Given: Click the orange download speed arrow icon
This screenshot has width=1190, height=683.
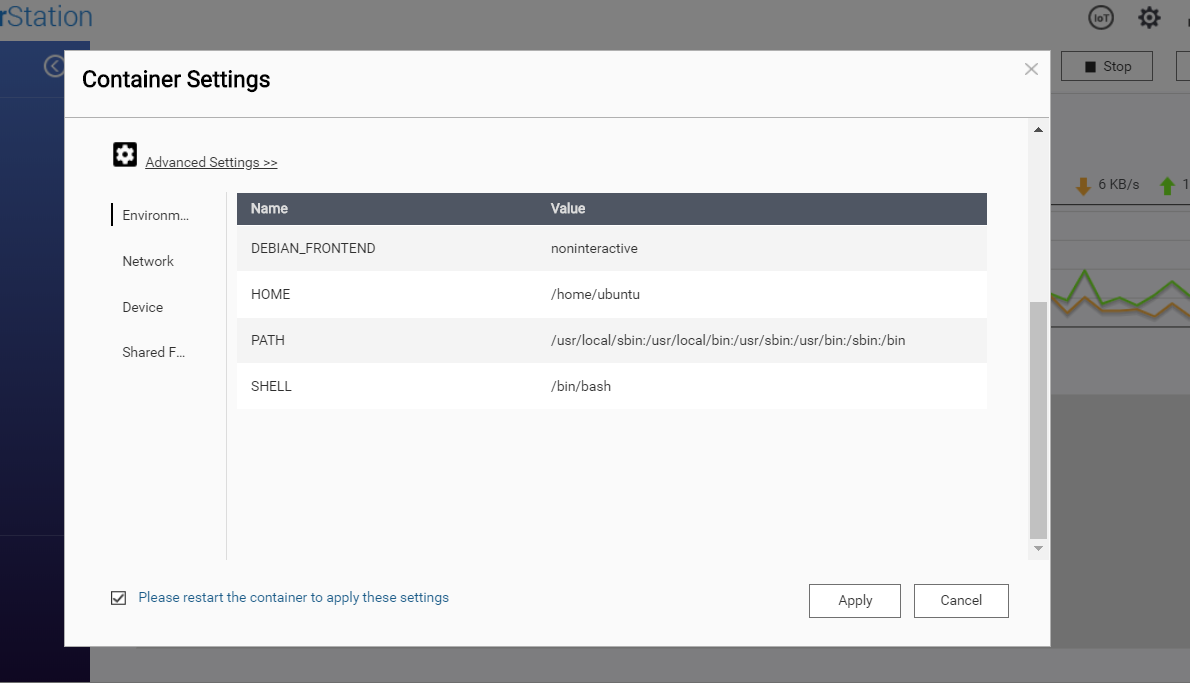Looking at the screenshot, I should [1086, 184].
